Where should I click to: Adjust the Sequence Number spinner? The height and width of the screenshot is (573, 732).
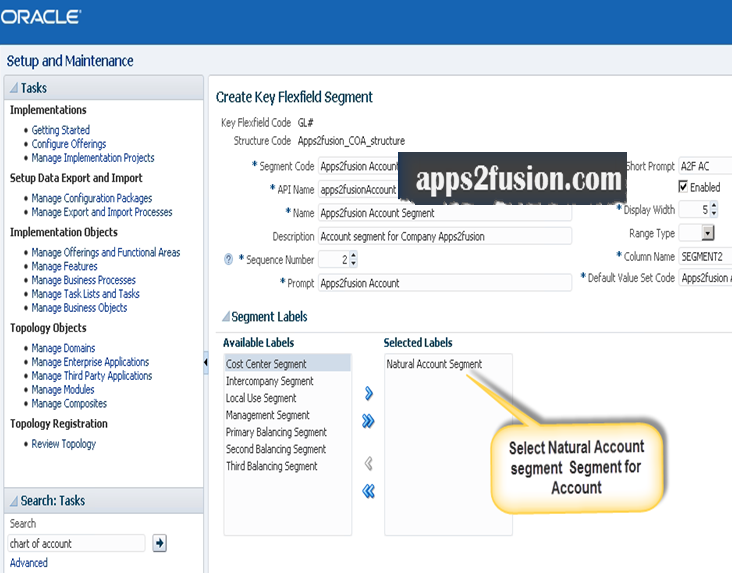[x=353, y=259]
